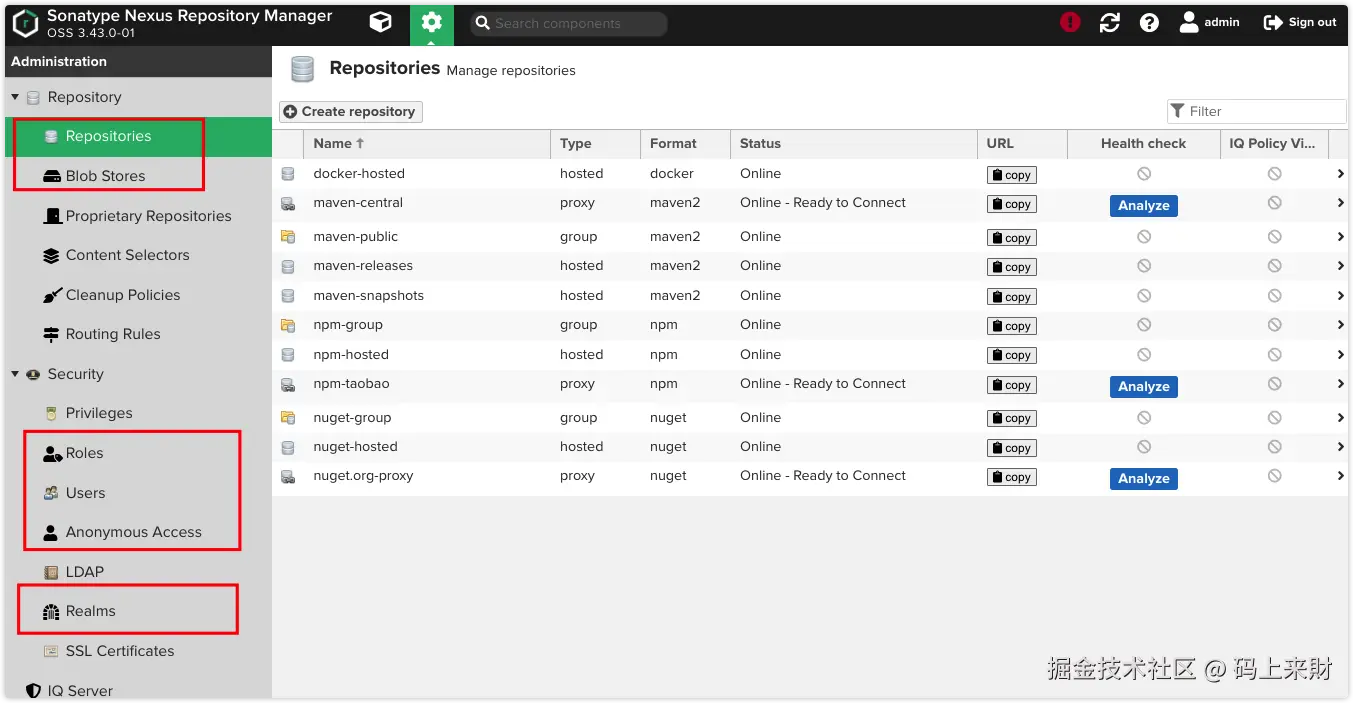
Task: Copy URL of maven-snapshots repository
Action: [1011, 297]
